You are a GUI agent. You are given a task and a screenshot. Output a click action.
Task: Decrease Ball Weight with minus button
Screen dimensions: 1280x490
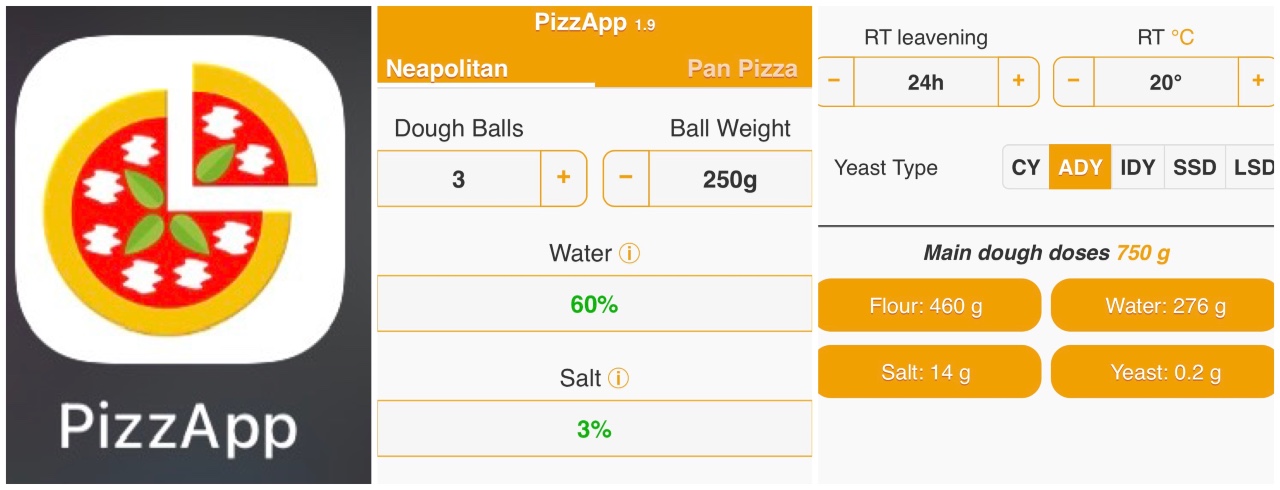click(x=626, y=179)
